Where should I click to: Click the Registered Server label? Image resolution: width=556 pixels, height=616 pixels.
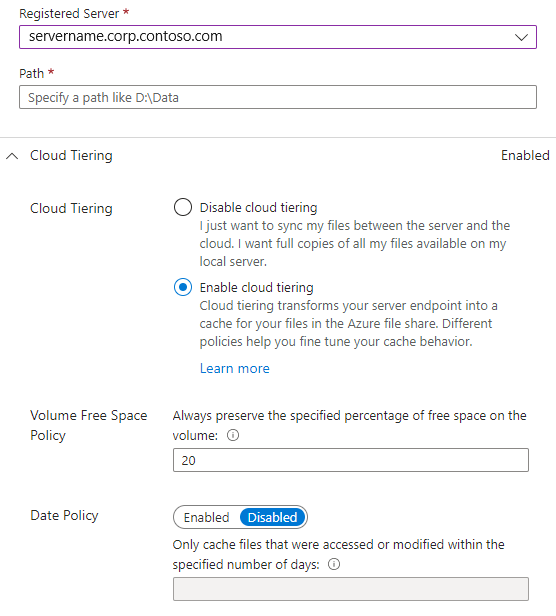(69, 14)
